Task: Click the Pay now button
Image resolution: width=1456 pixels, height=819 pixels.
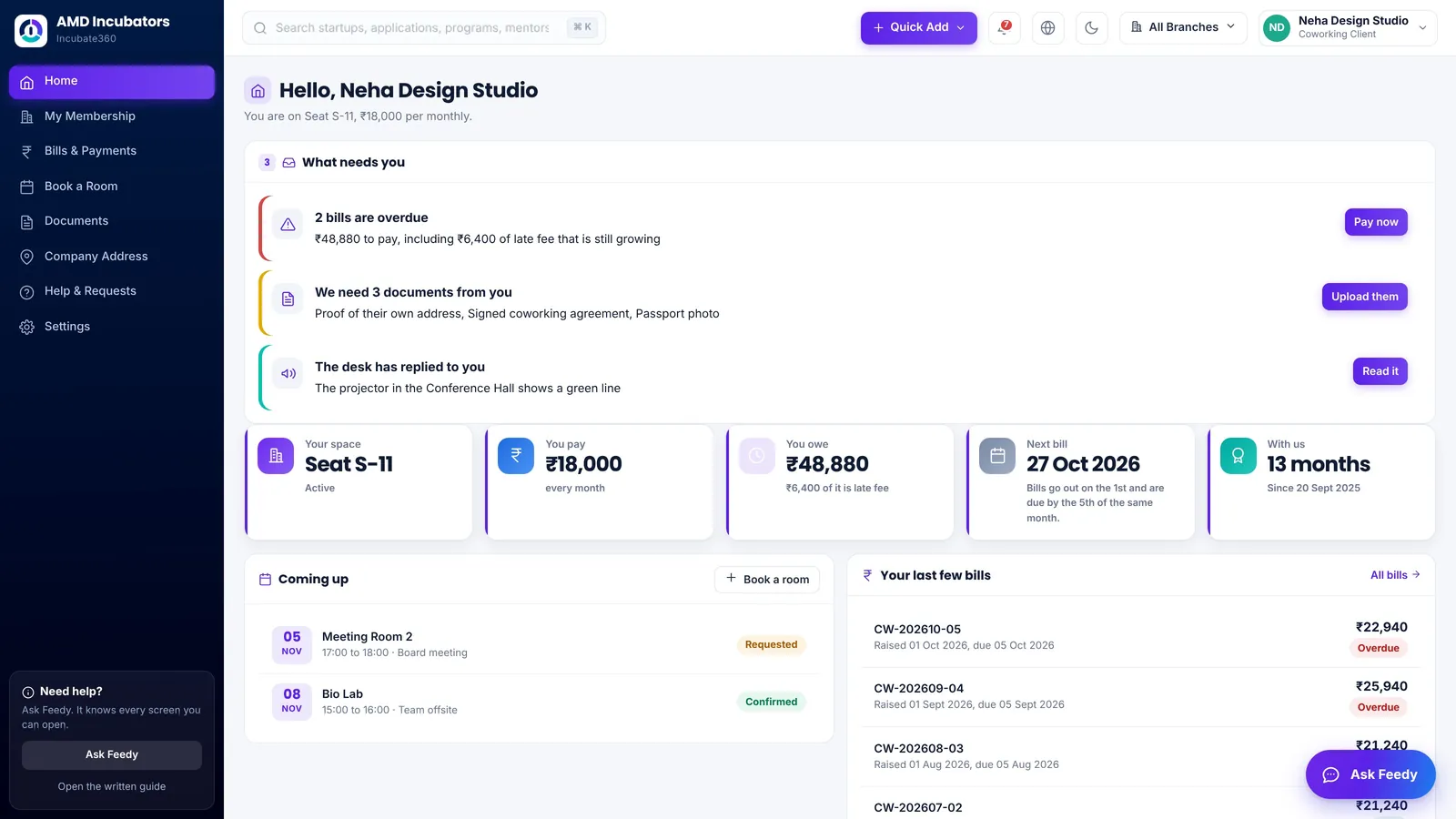Action: pos(1375,222)
